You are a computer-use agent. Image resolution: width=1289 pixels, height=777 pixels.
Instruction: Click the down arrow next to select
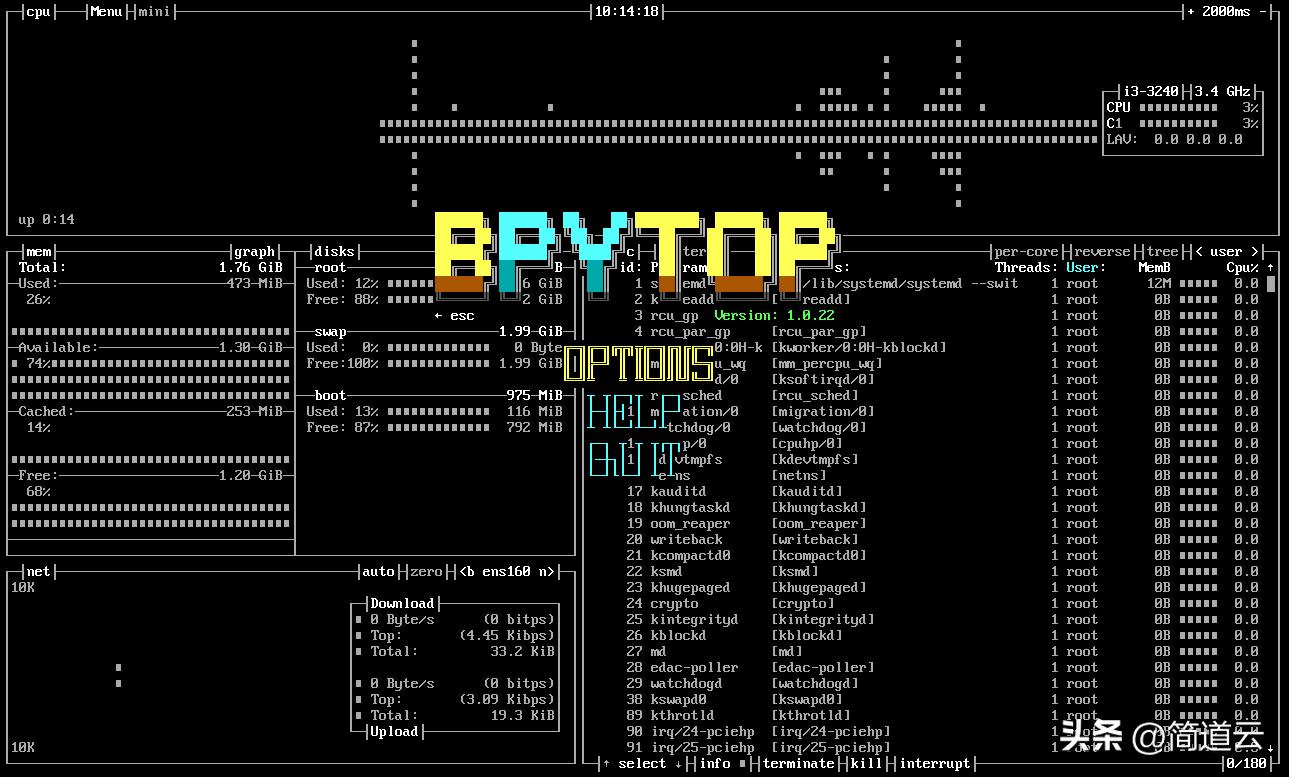678,764
